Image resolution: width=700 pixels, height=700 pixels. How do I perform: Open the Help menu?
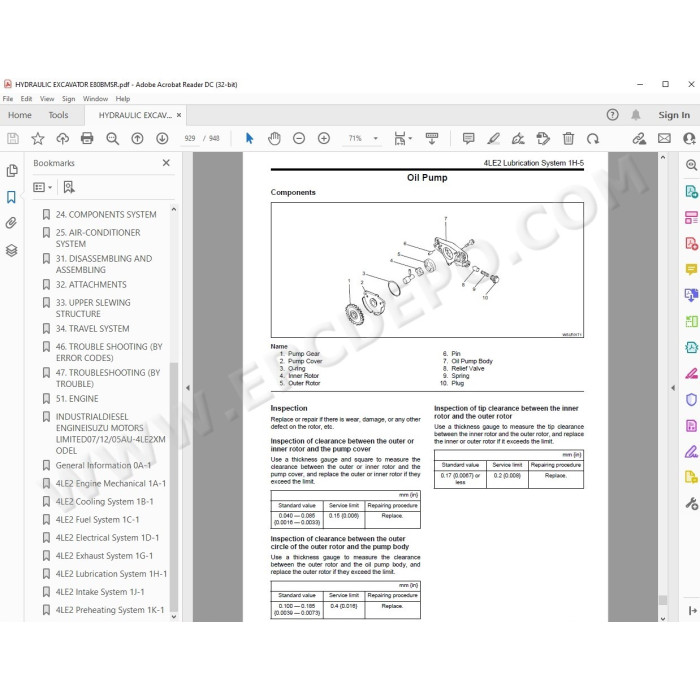123,99
